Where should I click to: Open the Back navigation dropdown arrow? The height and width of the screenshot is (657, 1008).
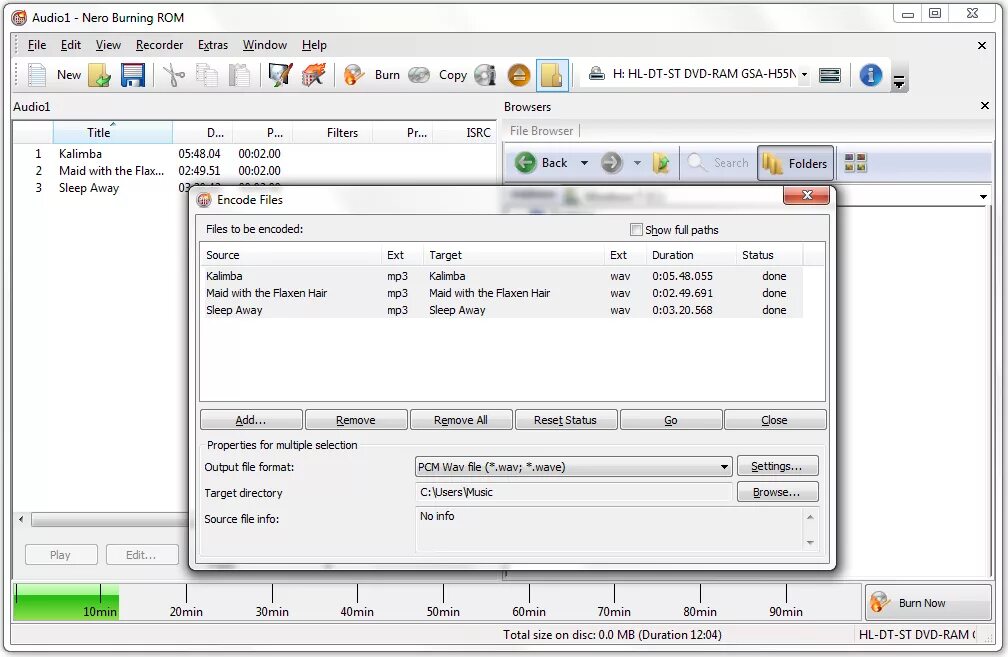coord(584,162)
